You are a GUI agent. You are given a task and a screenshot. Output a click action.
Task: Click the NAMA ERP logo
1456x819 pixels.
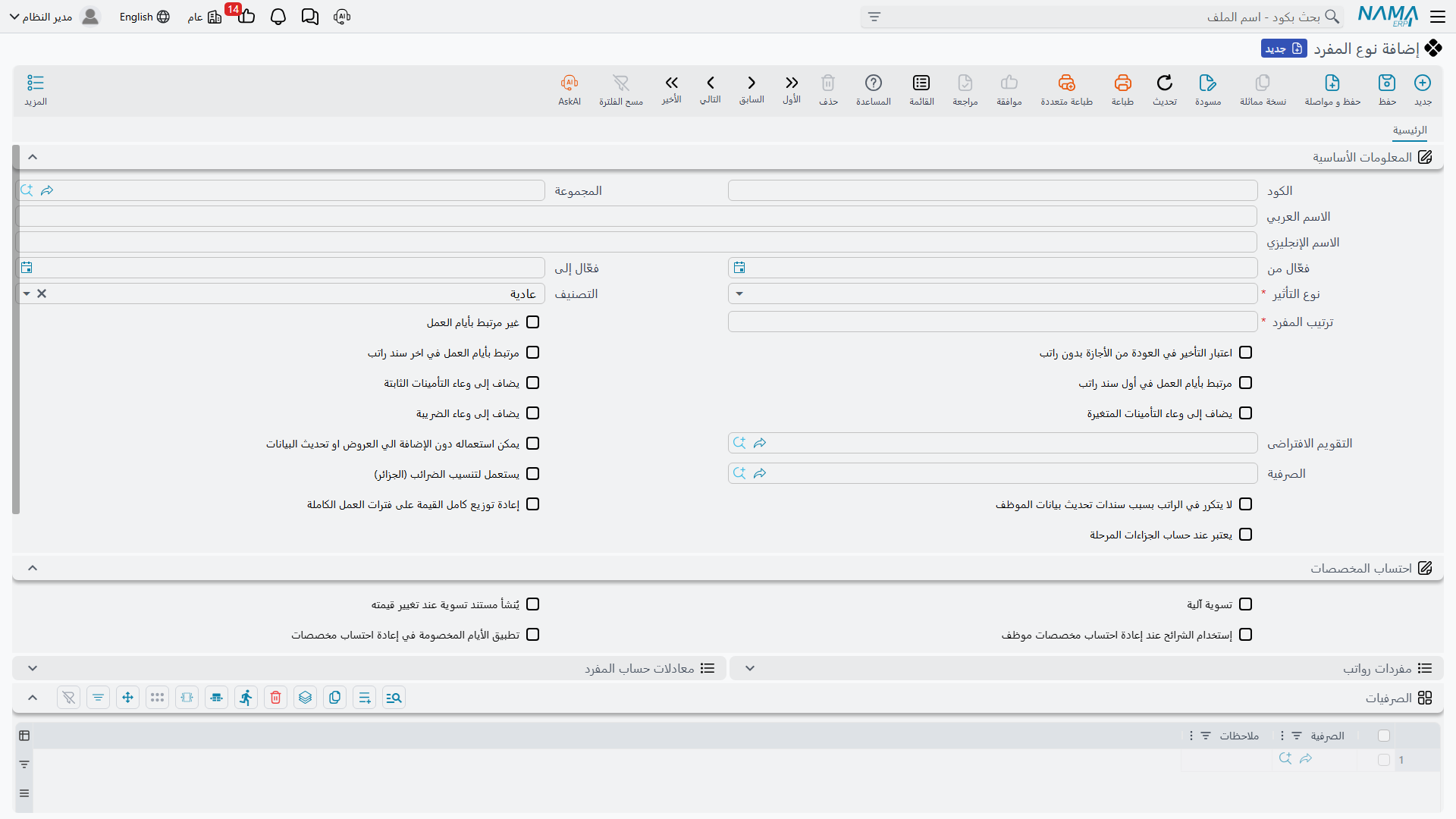(1388, 17)
